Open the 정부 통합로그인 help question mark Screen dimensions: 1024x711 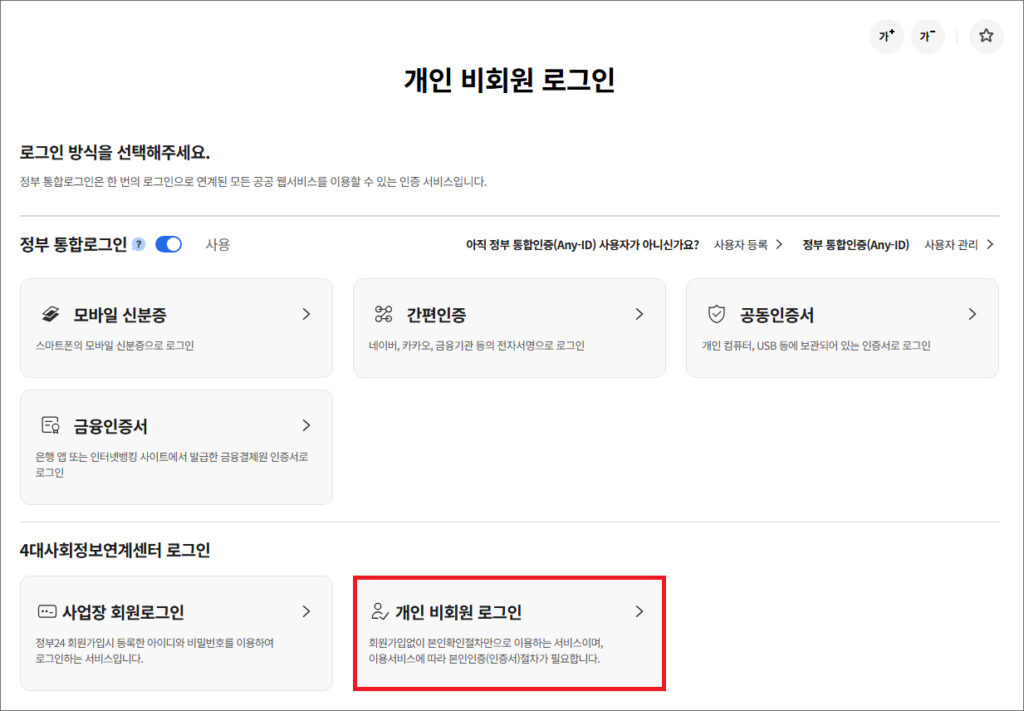[x=138, y=244]
